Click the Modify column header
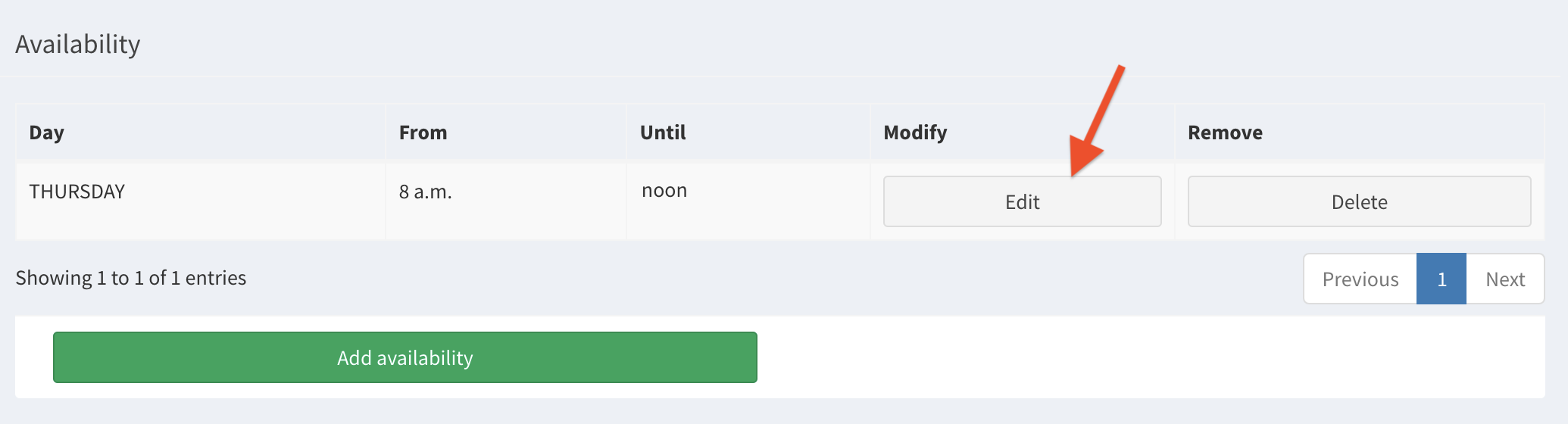The width and height of the screenshot is (1568, 424). 915,132
